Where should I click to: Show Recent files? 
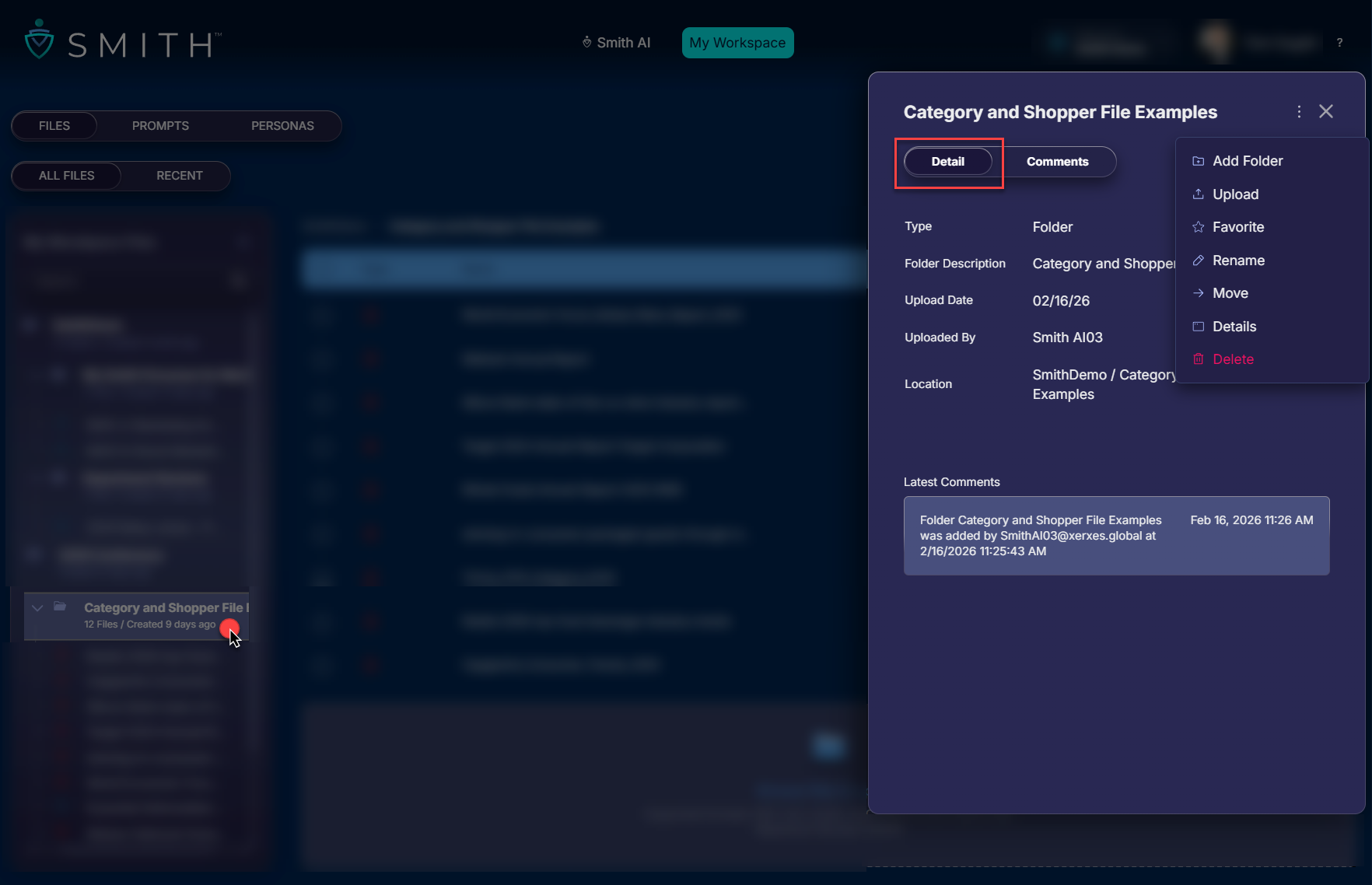(179, 176)
